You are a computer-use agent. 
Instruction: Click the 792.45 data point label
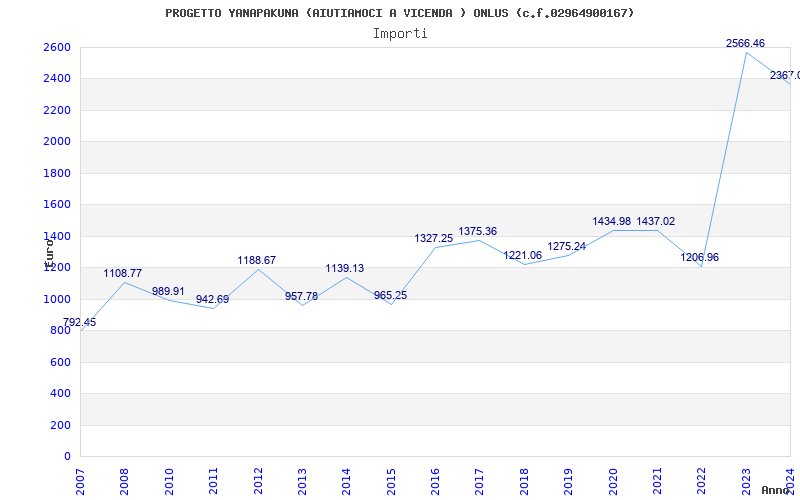click(x=80, y=322)
